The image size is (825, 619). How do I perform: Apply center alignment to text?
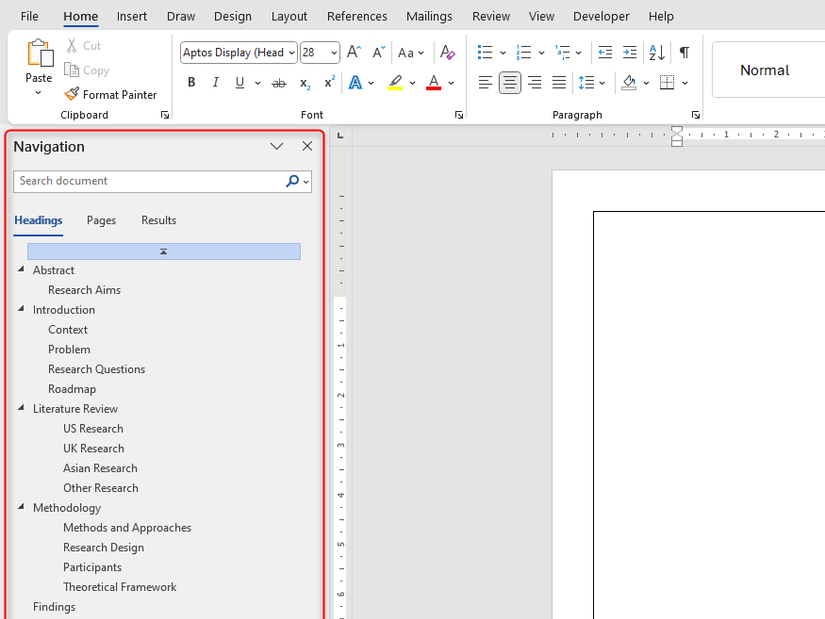[x=509, y=82]
